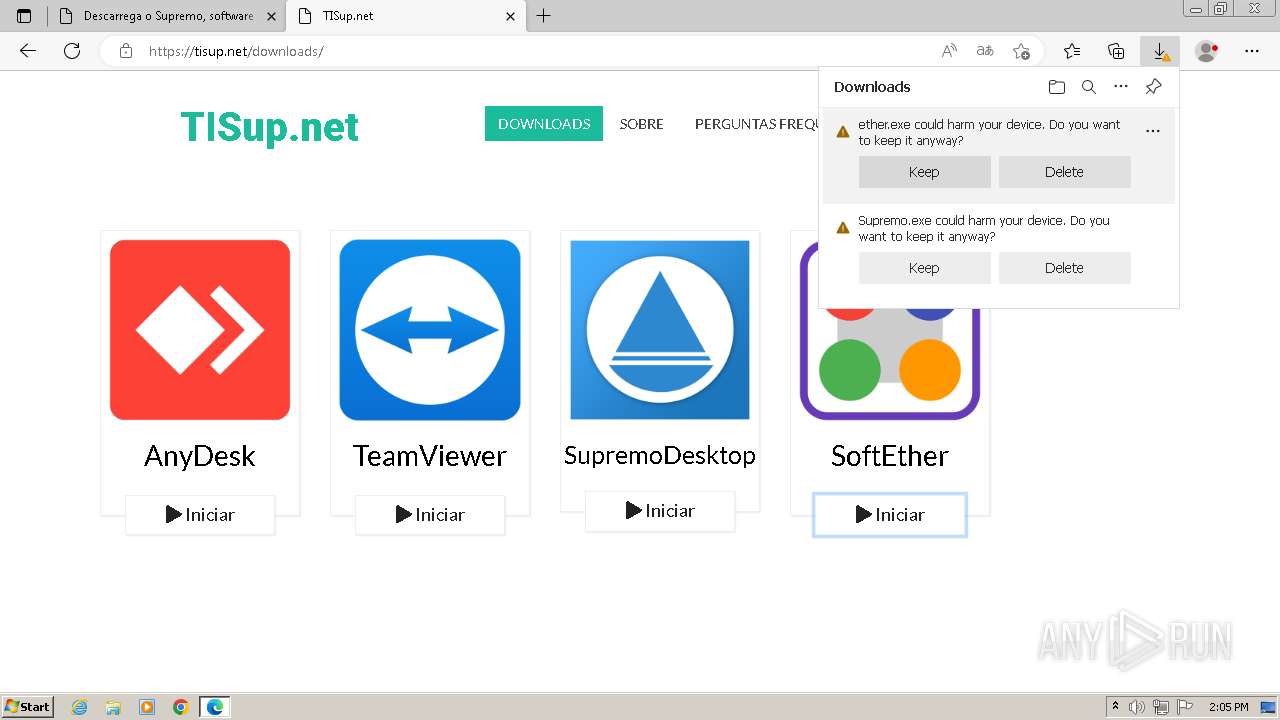Show hidden system tray icons
The image size is (1280, 720).
pyautogui.click(x=1116, y=707)
